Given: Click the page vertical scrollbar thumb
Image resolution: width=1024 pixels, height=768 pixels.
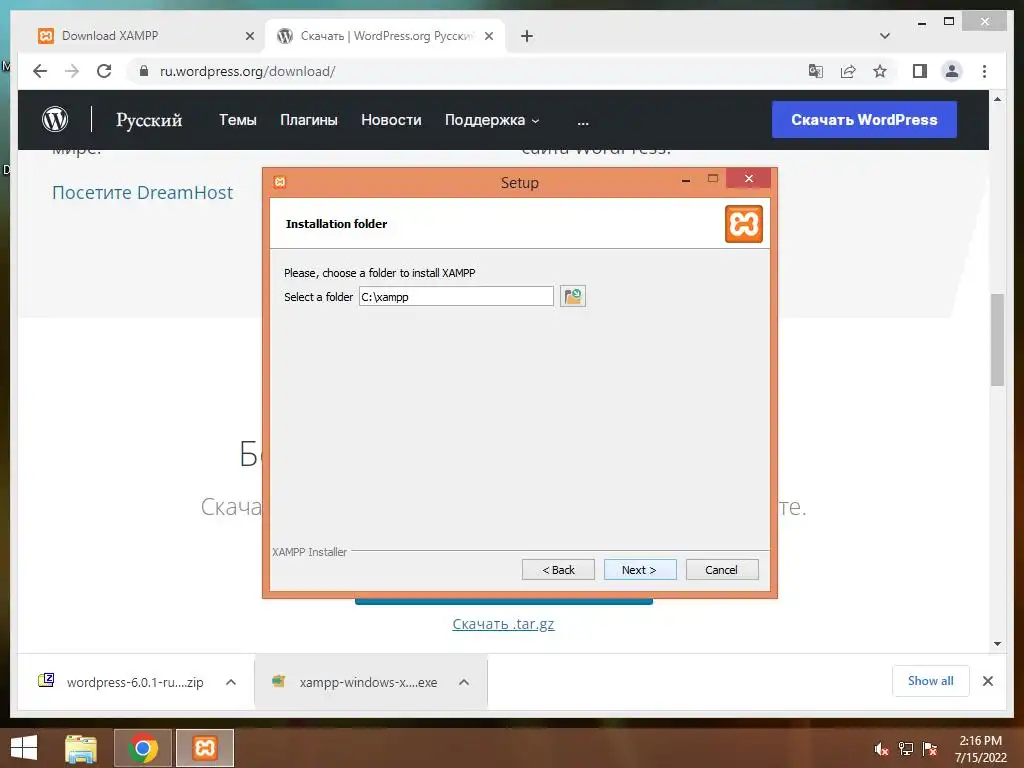Looking at the screenshot, I should click(x=997, y=340).
